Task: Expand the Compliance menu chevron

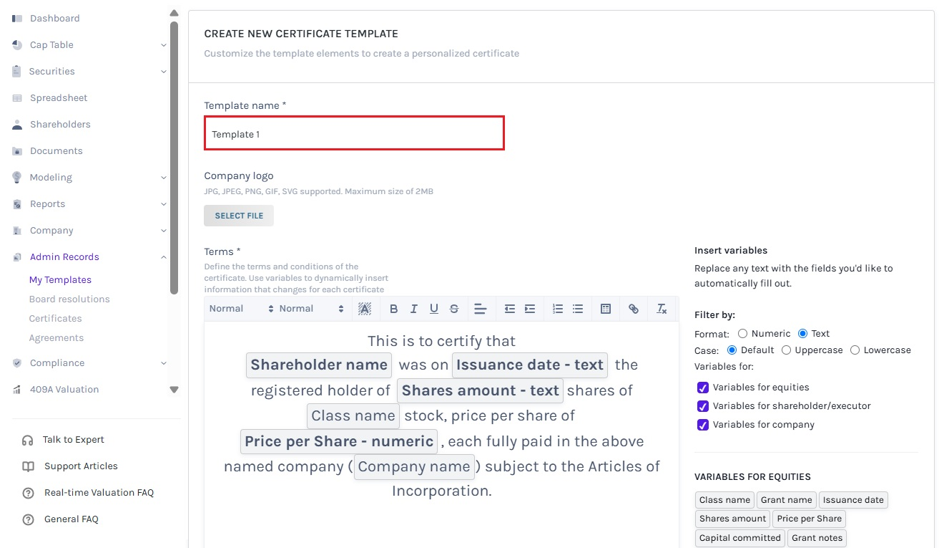Action: coord(163,363)
